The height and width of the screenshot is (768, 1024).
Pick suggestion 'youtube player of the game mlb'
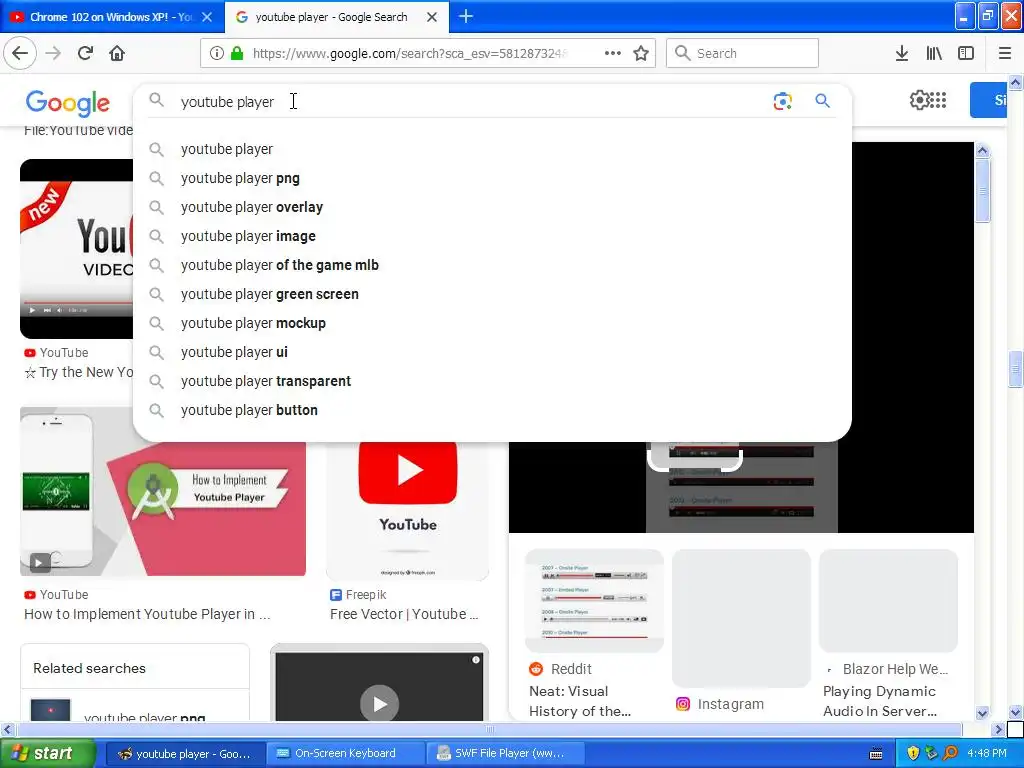point(492,265)
